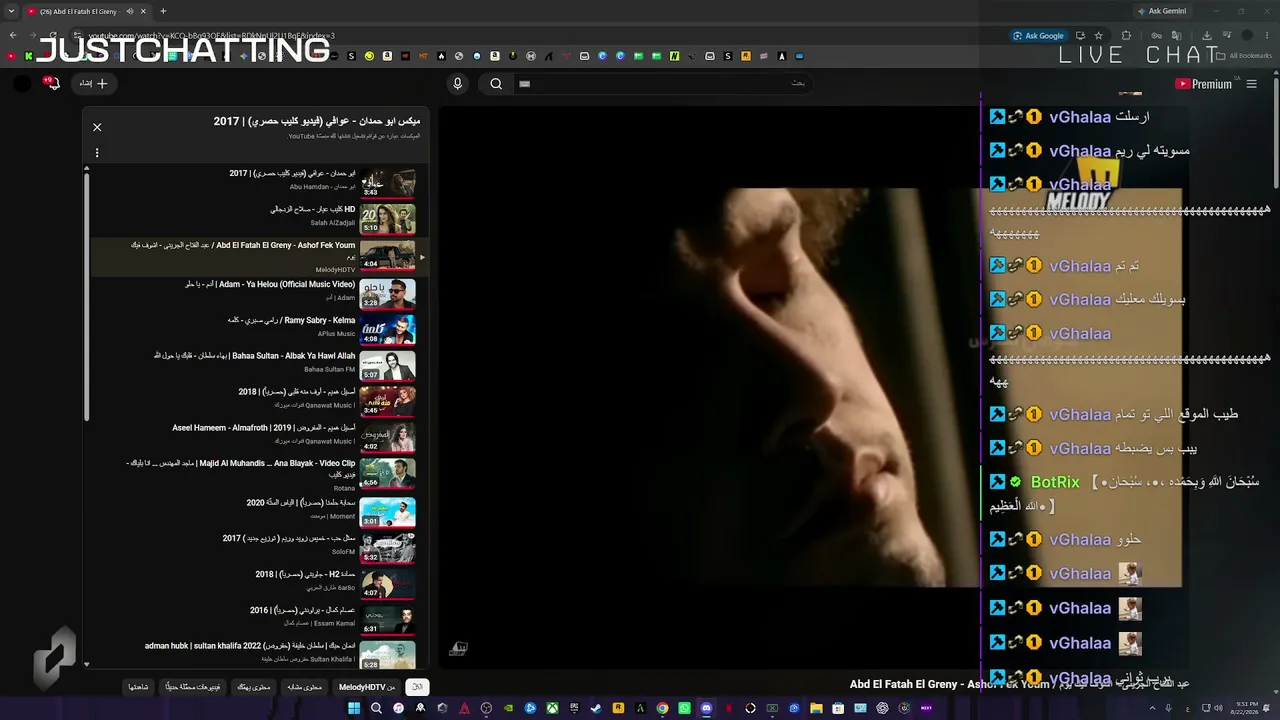The image size is (1280, 720).
Task: Click the BotRix username in chat
Action: [1055, 482]
